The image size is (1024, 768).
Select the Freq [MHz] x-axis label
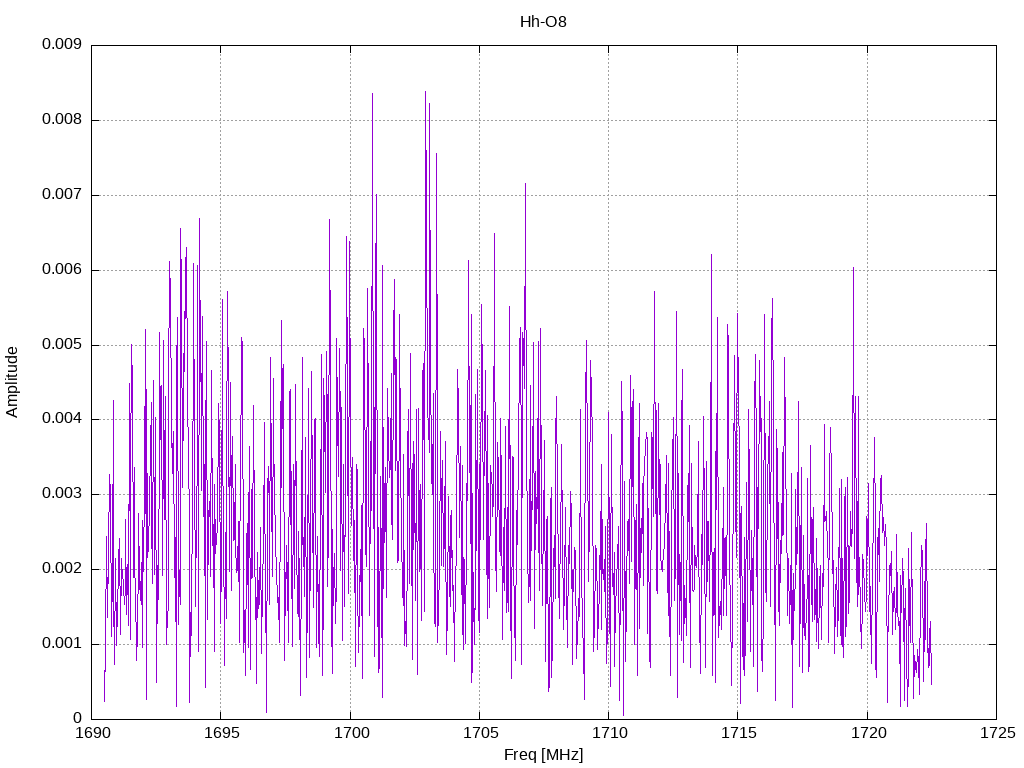(543, 755)
